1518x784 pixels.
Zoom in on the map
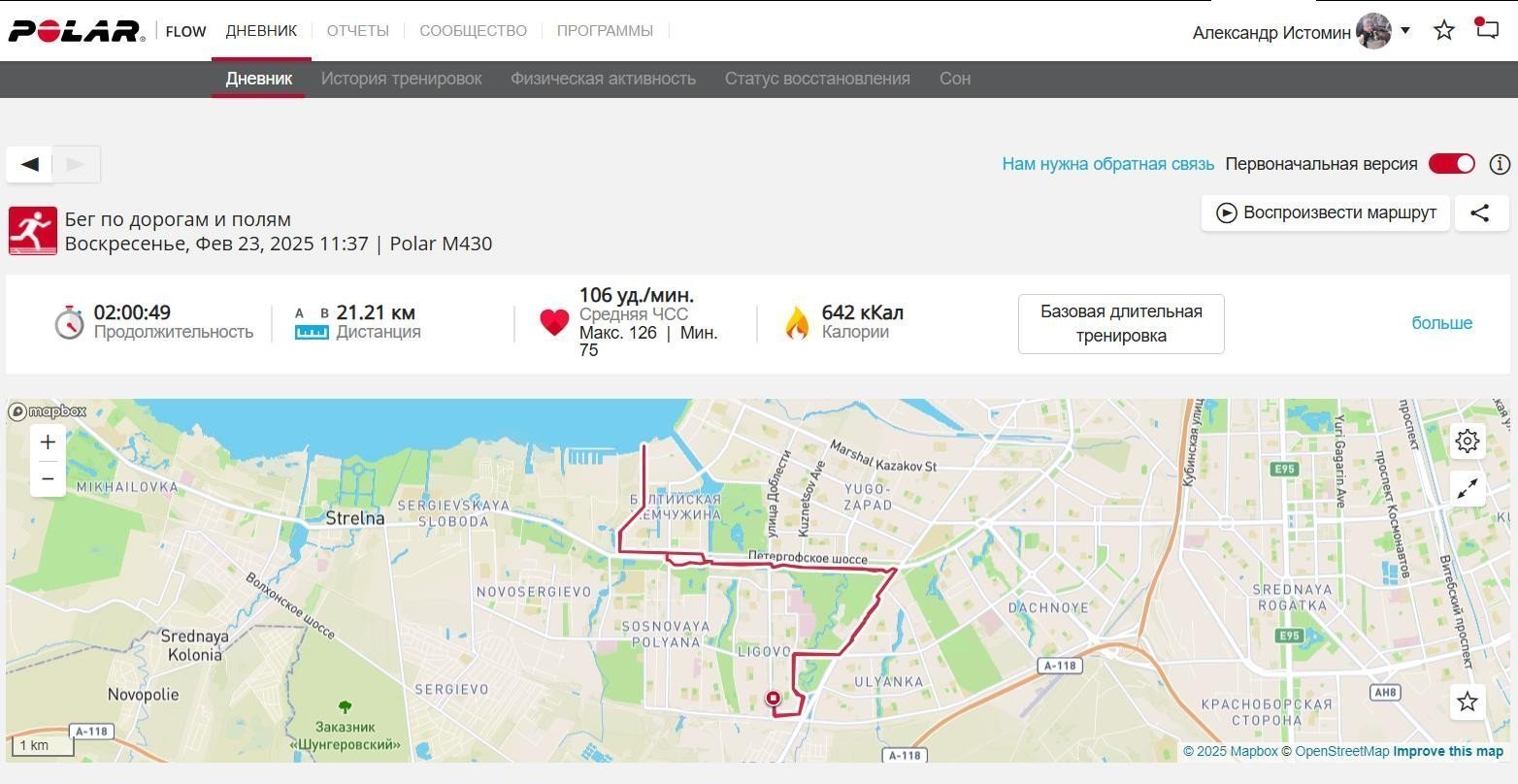pyautogui.click(x=48, y=442)
